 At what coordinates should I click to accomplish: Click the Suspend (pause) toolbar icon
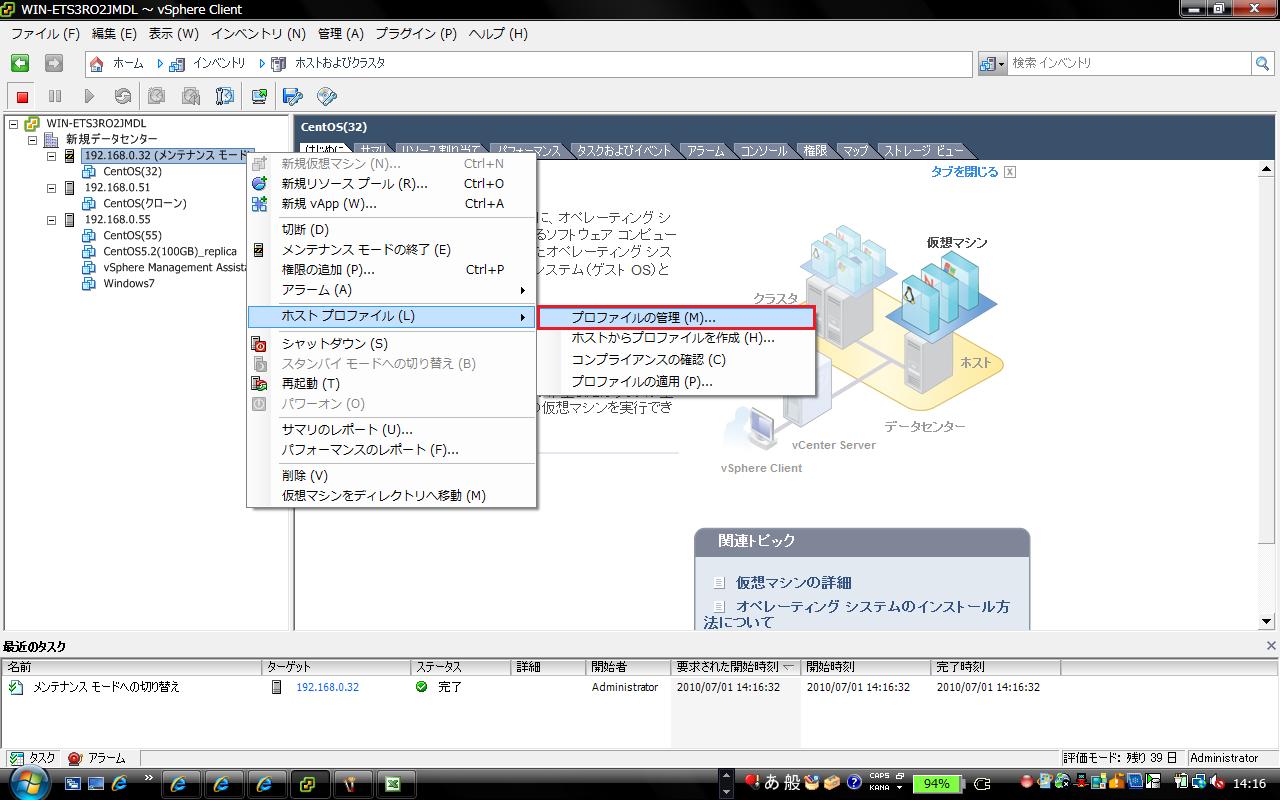coord(55,96)
